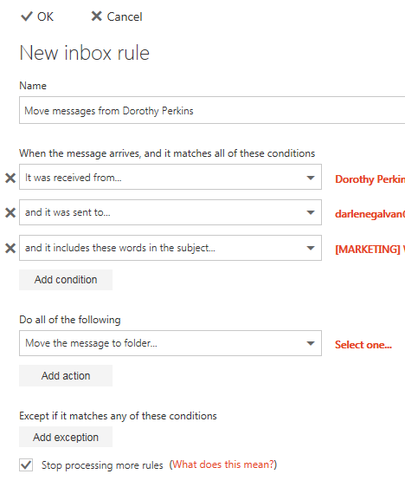
Task: Click the Add action button
Action: 66,376
